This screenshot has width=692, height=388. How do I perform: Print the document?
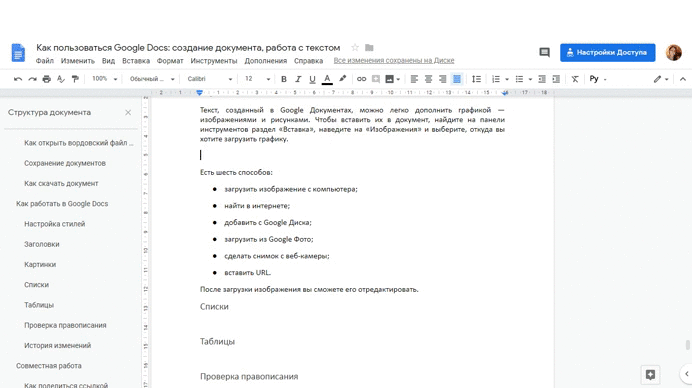pyautogui.click(x=46, y=79)
